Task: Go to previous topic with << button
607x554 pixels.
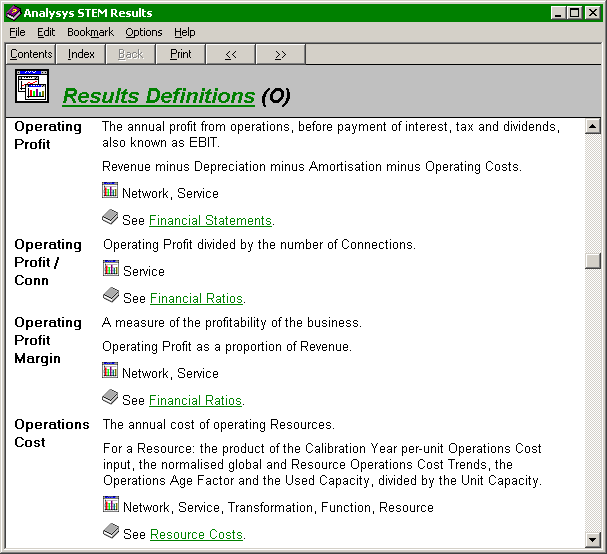Action: point(231,54)
